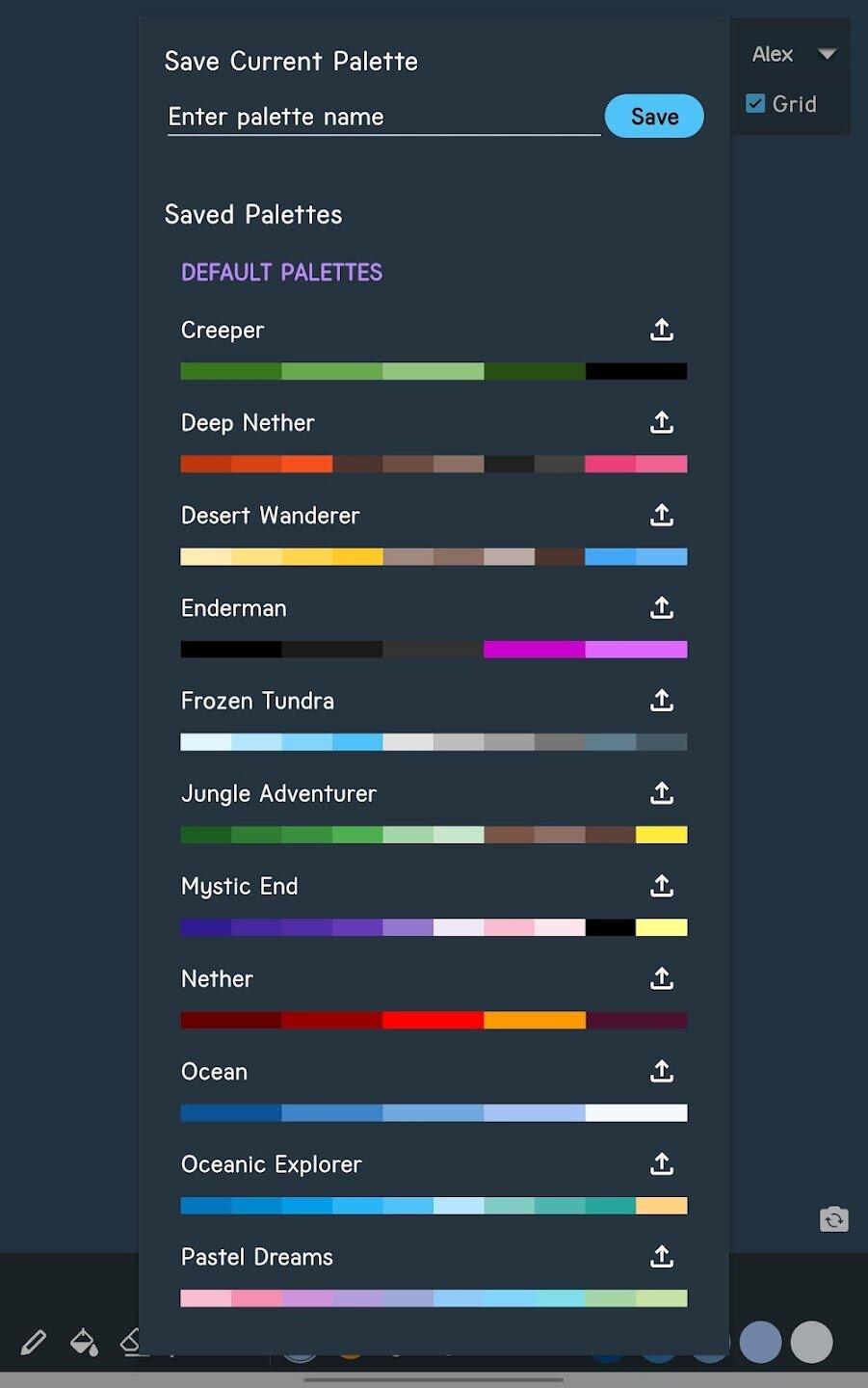Select the paint bucket fill tool
The width and height of the screenshot is (868, 1388).
(x=84, y=1342)
